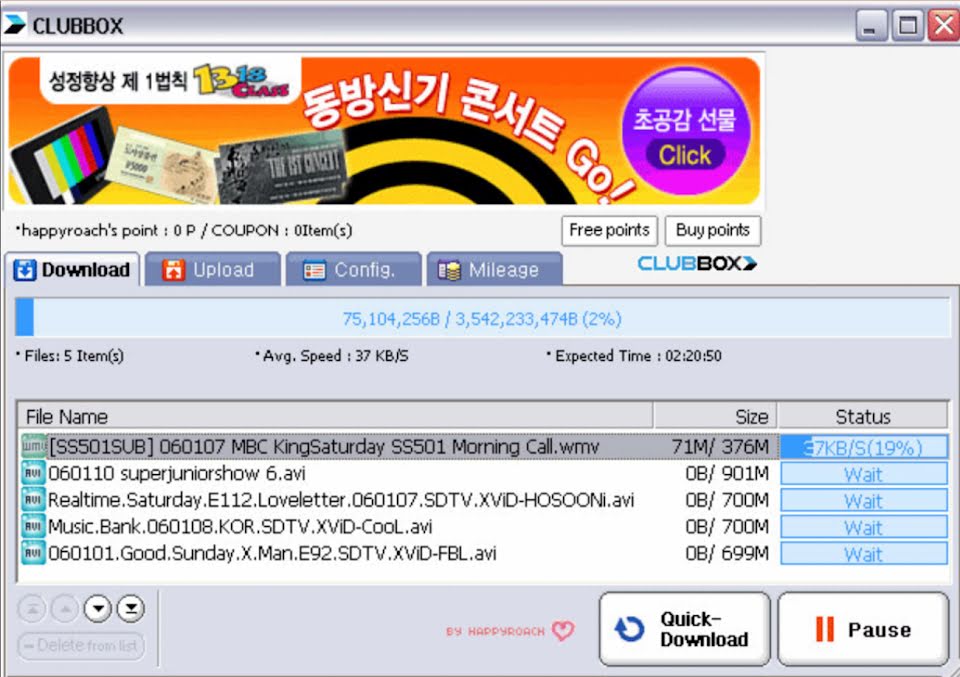Image resolution: width=960 pixels, height=677 pixels.
Task: Click the Mileage tab coins icon
Action: 449,271
